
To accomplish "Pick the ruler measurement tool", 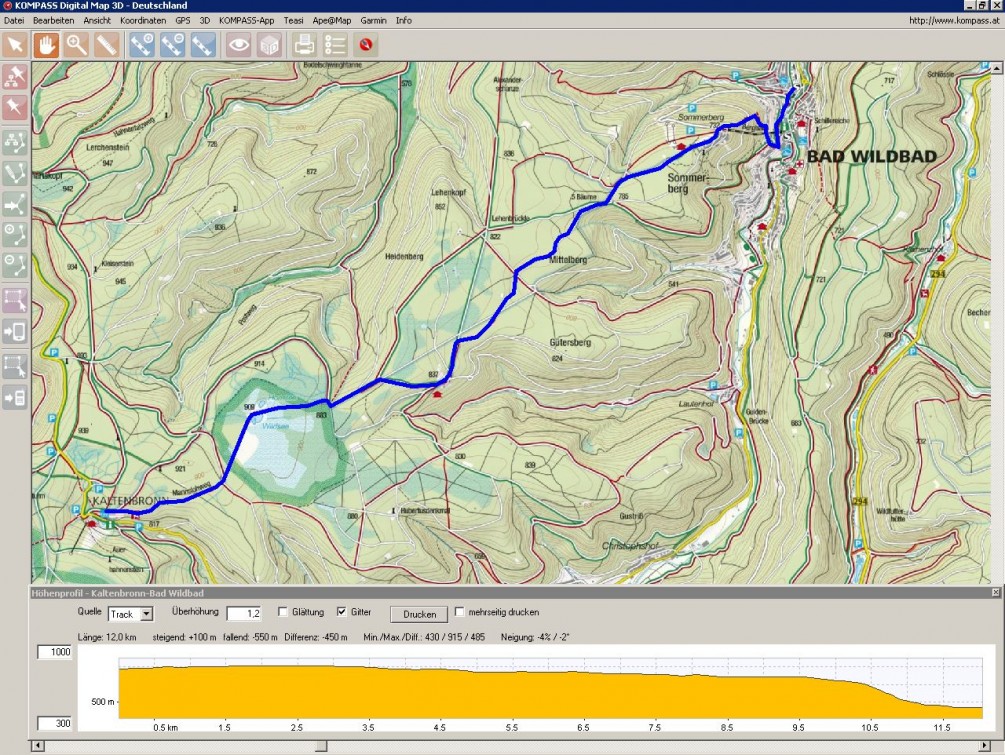I will click(x=106, y=45).
